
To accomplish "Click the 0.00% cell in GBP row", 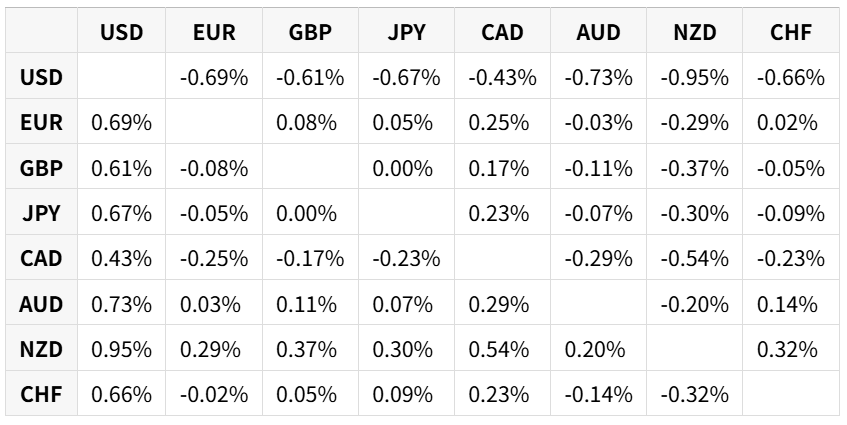I will 406,168.
